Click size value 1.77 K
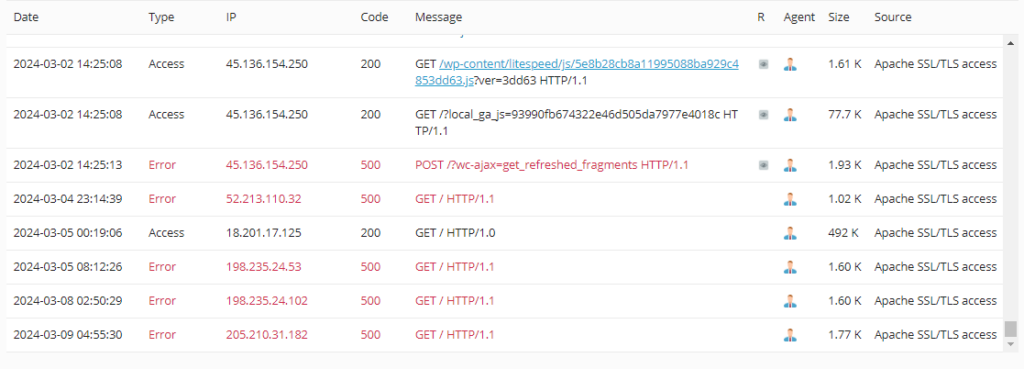 (x=845, y=335)
